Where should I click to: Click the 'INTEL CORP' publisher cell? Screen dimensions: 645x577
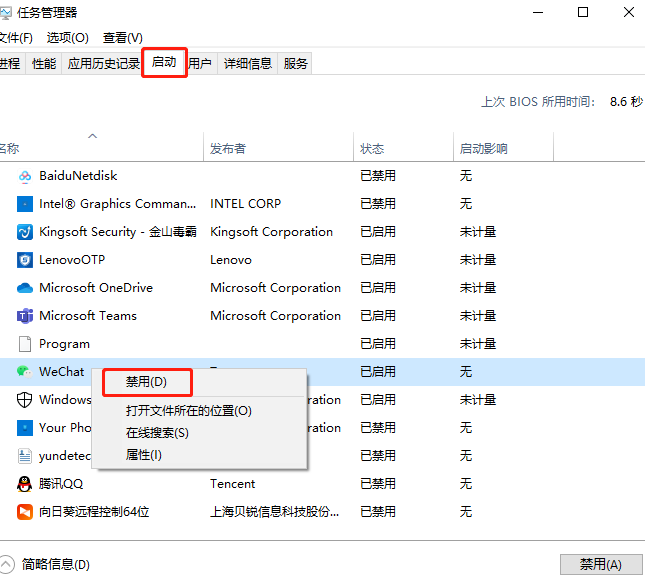246,204
